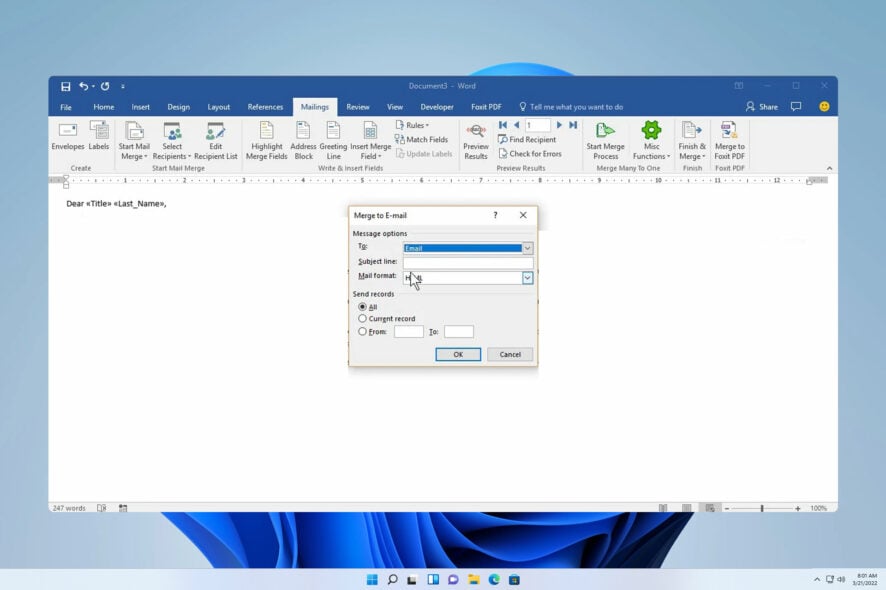Viewport: 886px width, 590px height.
Task: Click the Insert Merge Field icon
Action: pos(370,132)
